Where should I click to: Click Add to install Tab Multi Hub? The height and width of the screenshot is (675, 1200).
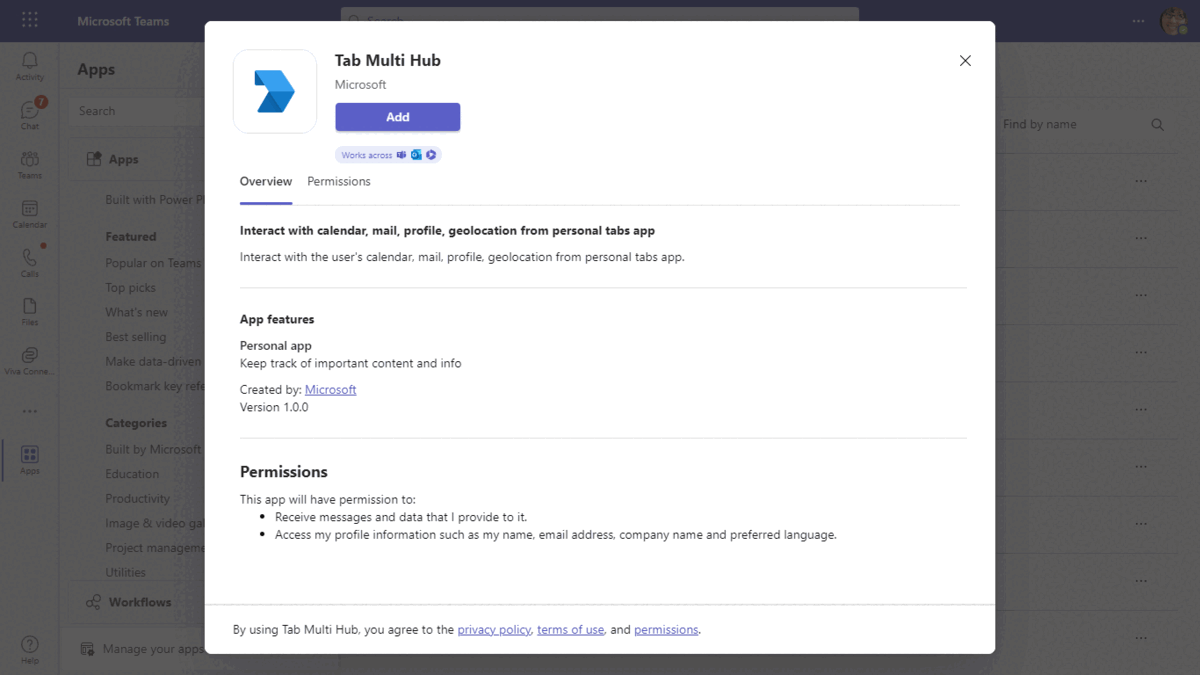click(x=397, y=117)
